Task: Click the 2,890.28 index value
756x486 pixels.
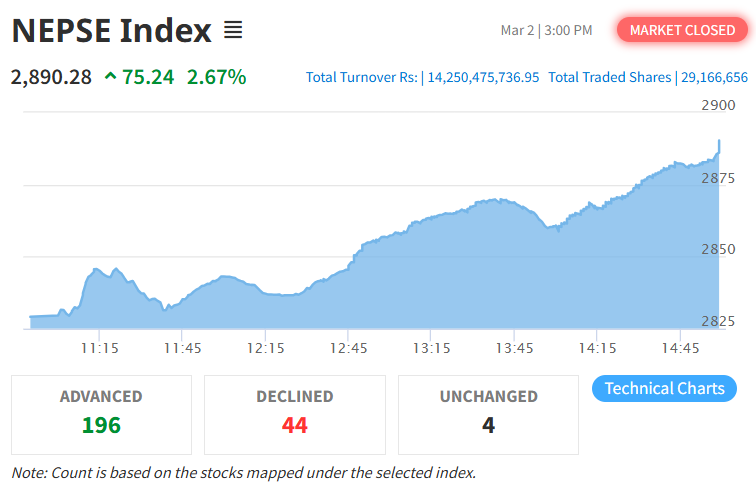Action: pyautogui.click(x=50, y=76)
